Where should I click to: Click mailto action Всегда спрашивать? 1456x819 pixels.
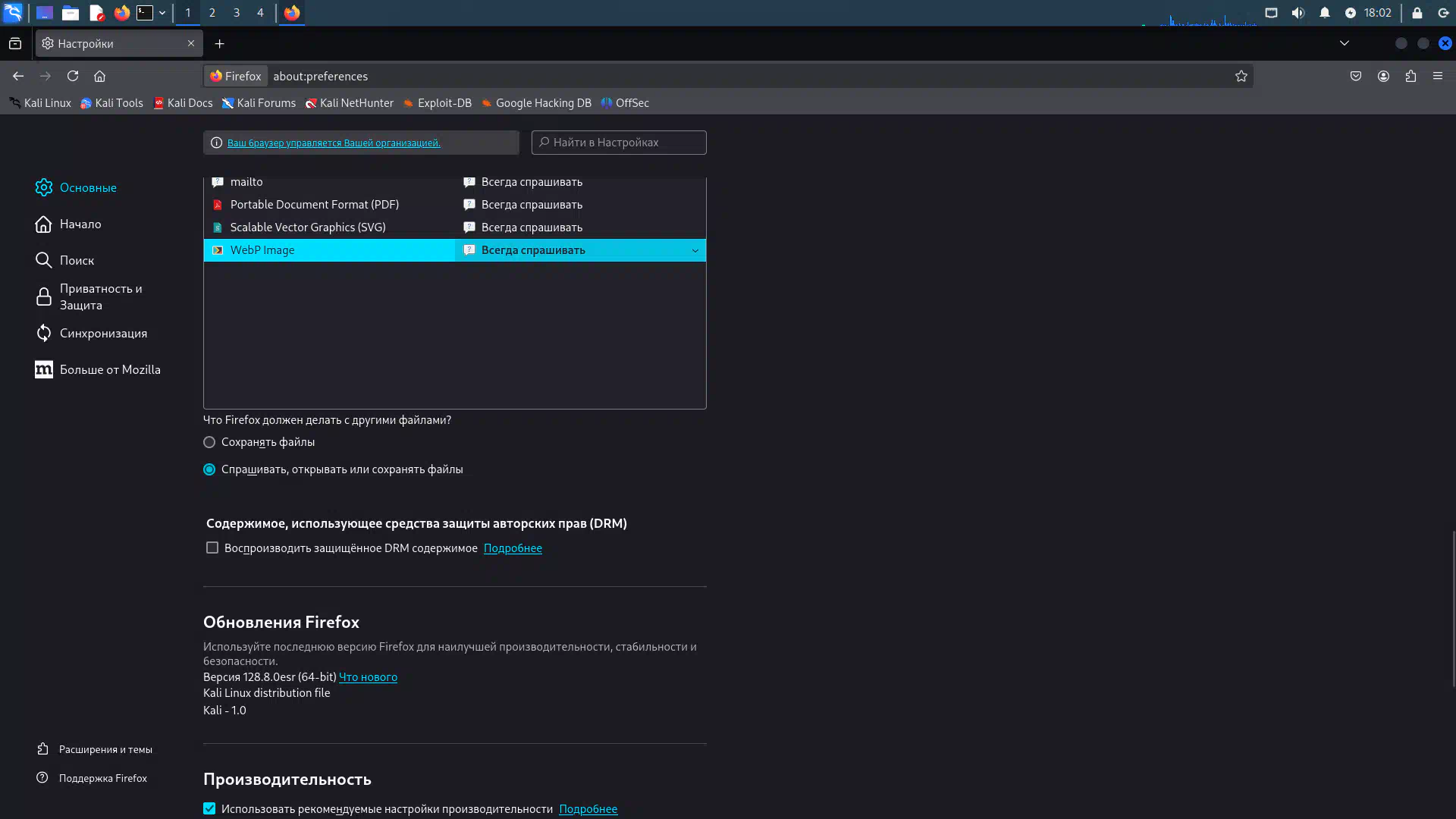click(532, 182)
